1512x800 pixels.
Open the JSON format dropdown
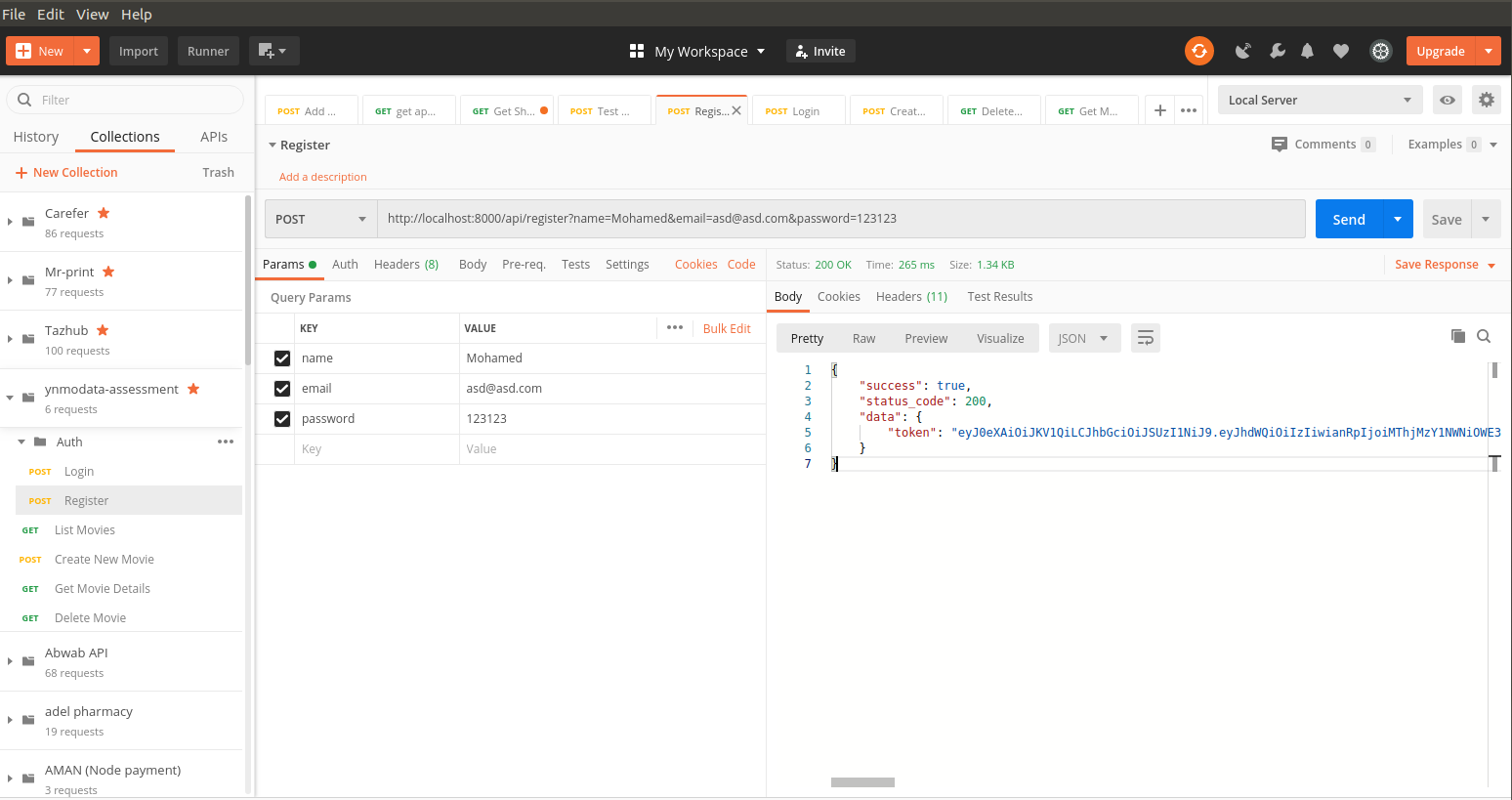[x=1085, y=338]
